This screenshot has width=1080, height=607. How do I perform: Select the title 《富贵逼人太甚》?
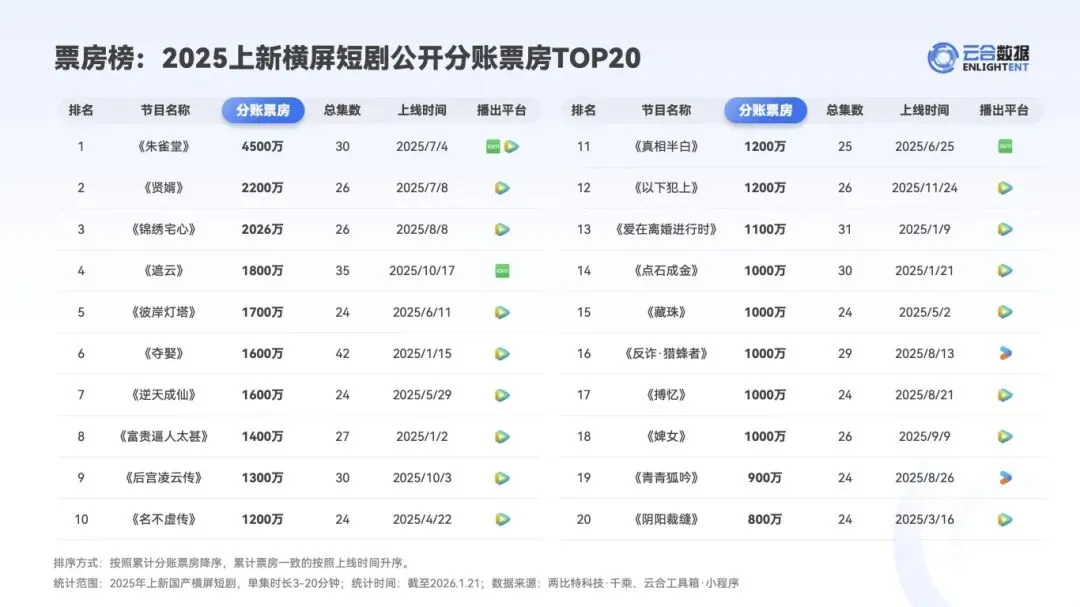click(x=163, y=436)
